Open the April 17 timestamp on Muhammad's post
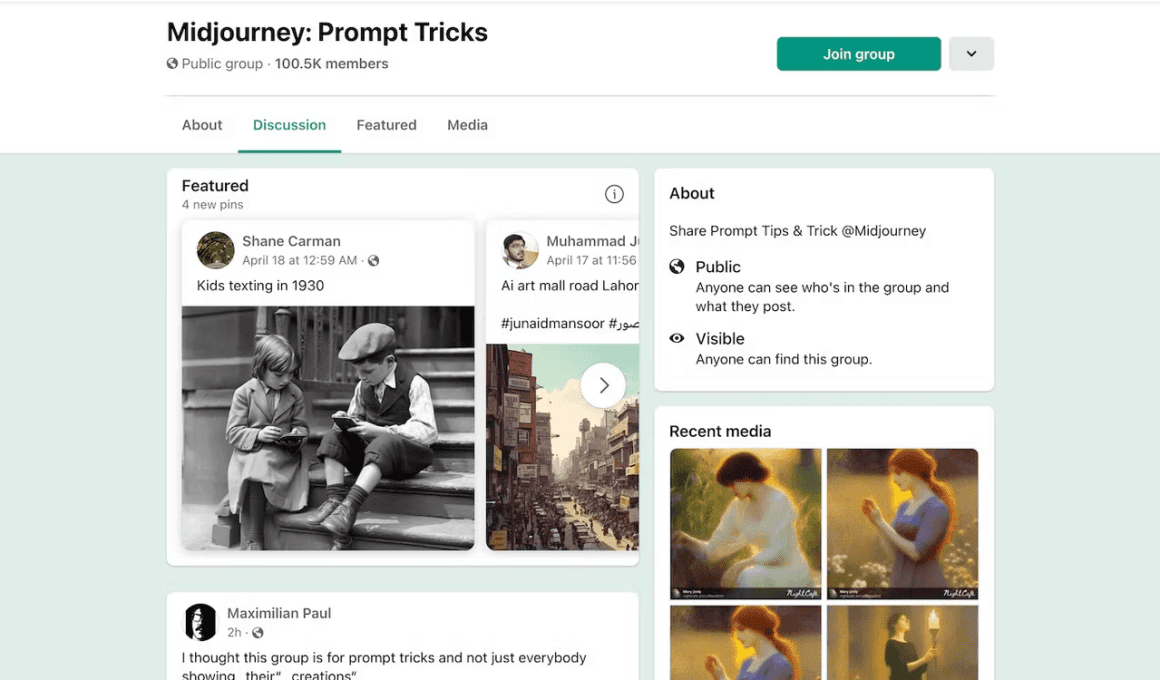Viewport: 1160px width, 680px height. coord(591,260)
